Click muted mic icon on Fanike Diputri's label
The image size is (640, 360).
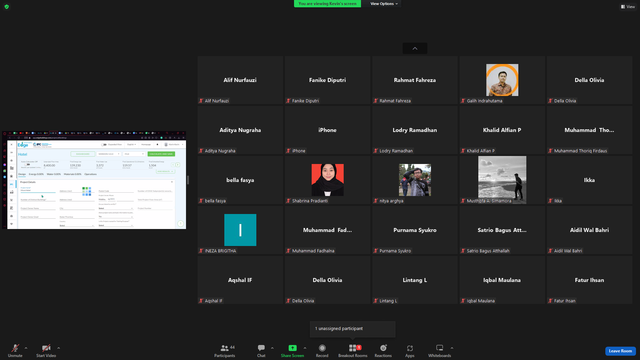click(x=289, y=101)
